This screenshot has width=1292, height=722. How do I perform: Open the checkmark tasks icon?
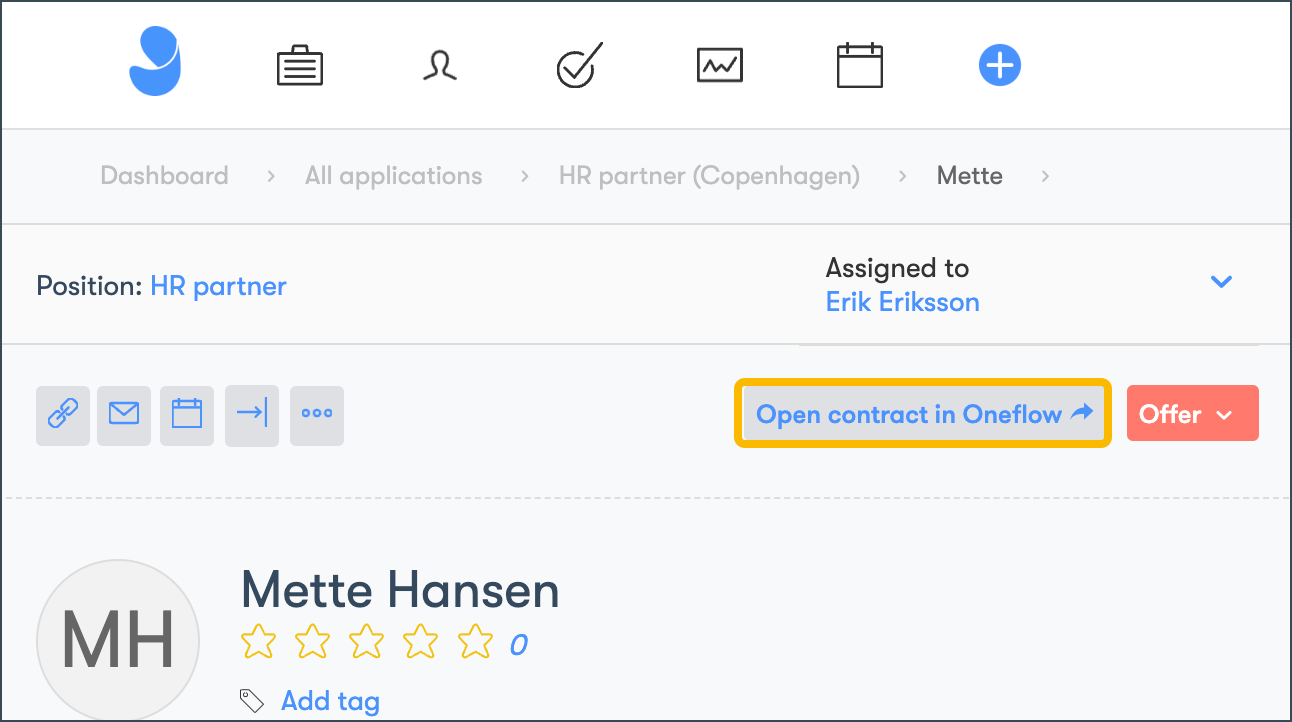[579, 65]
